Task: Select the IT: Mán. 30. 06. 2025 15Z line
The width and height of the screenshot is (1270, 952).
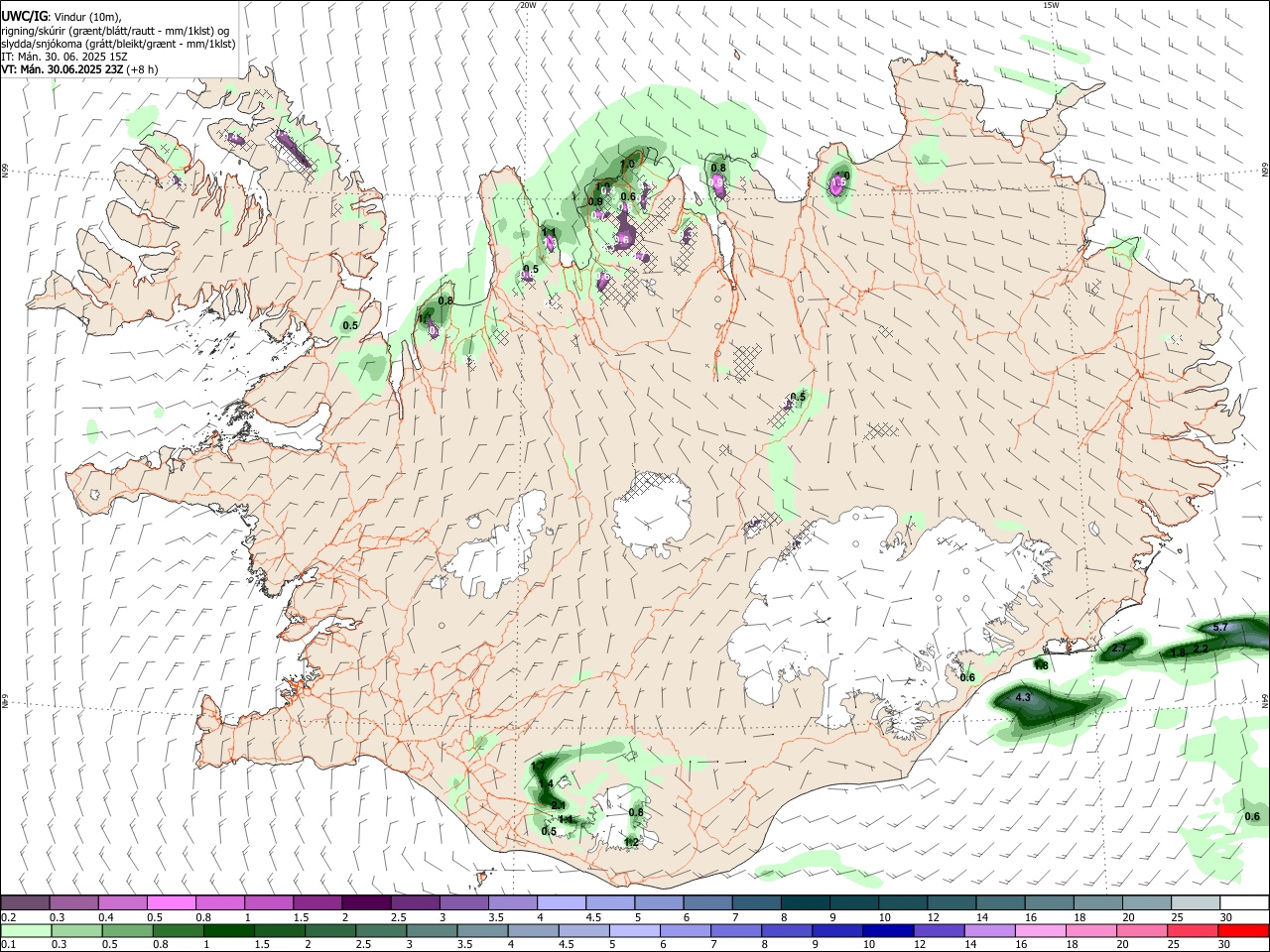Action: 64,57
